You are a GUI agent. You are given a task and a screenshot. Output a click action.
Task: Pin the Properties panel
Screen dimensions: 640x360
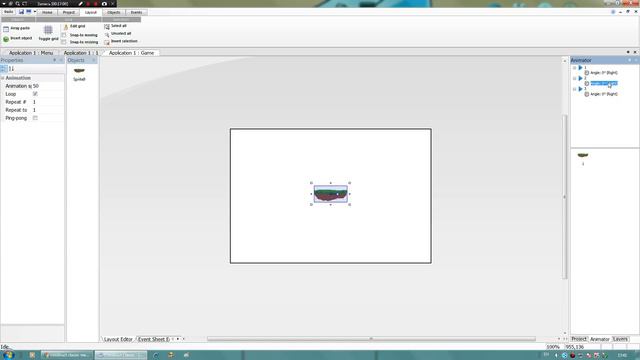pyautogui.click(x=55, y=60)
